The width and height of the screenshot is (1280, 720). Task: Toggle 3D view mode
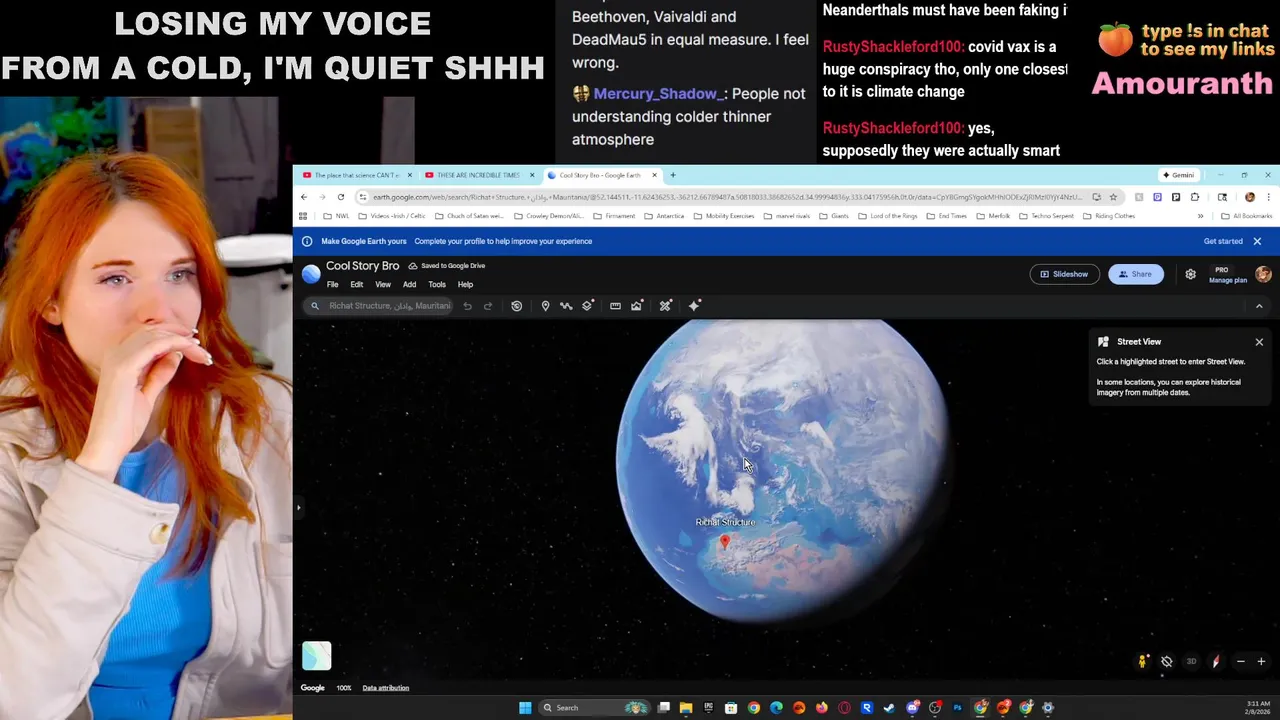click(1191, 662)
